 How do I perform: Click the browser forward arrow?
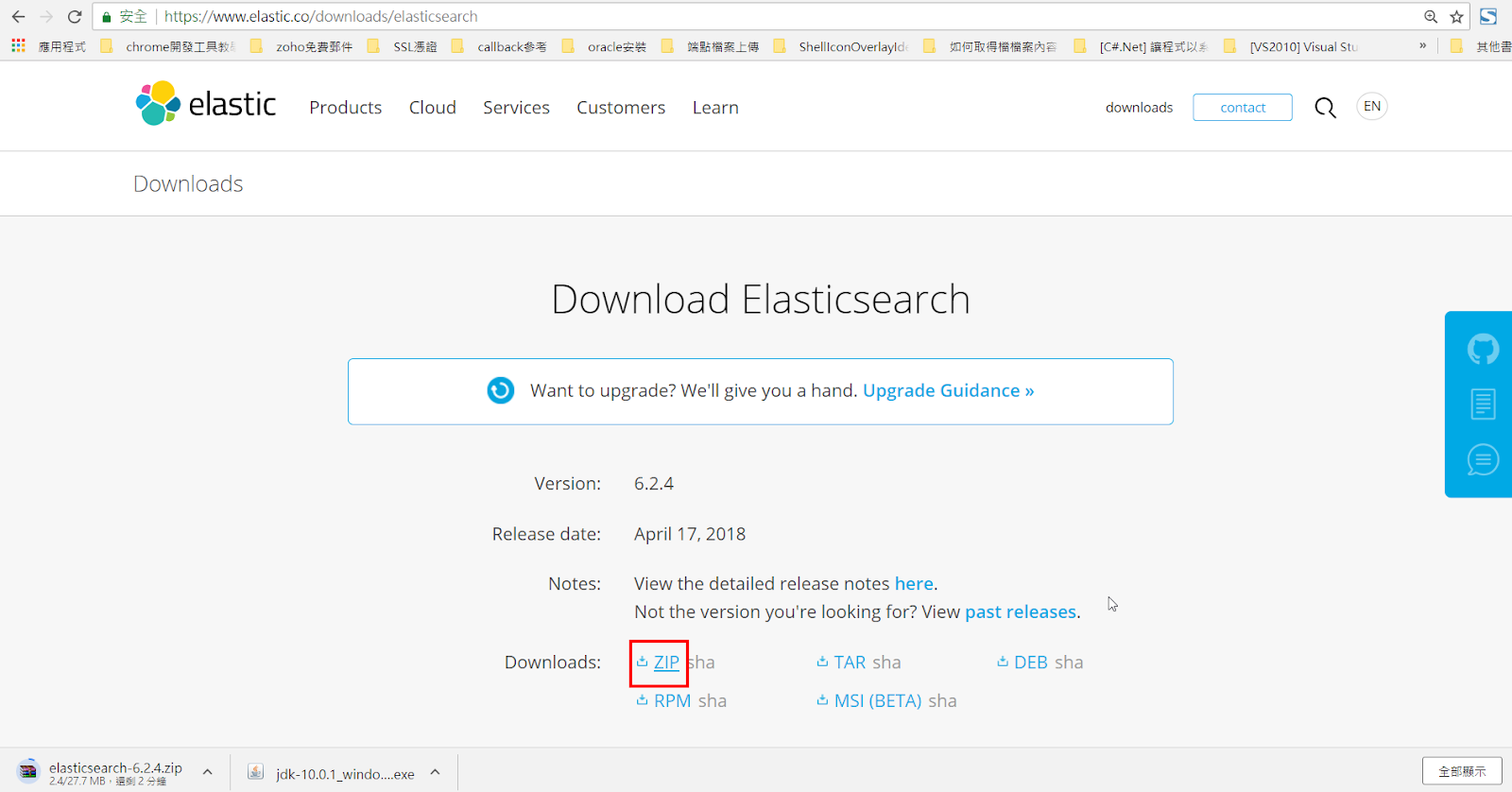[x=46, y=17]
